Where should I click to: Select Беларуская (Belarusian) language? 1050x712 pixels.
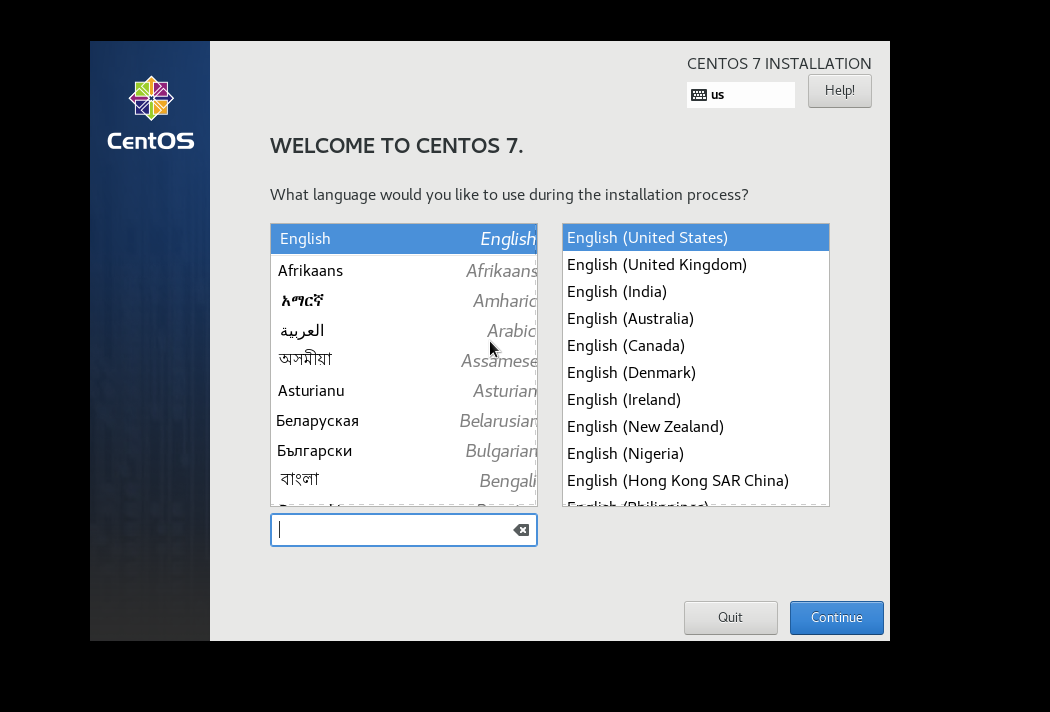[404, 421]
